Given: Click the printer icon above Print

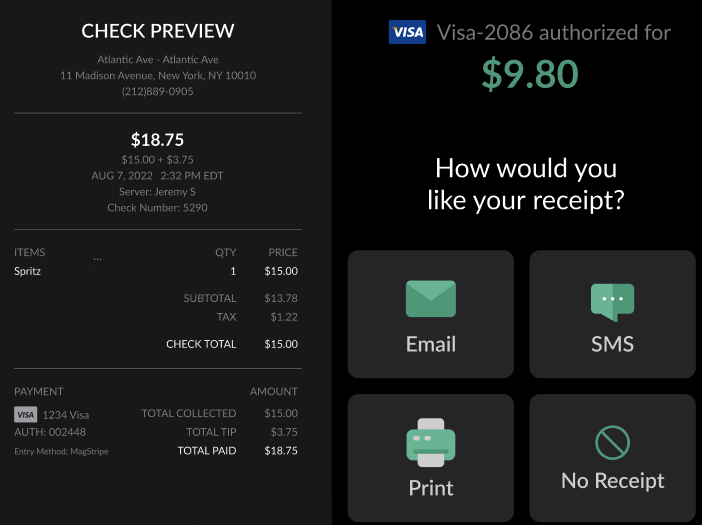Looking at the screenshot, I should coord(431,443).
